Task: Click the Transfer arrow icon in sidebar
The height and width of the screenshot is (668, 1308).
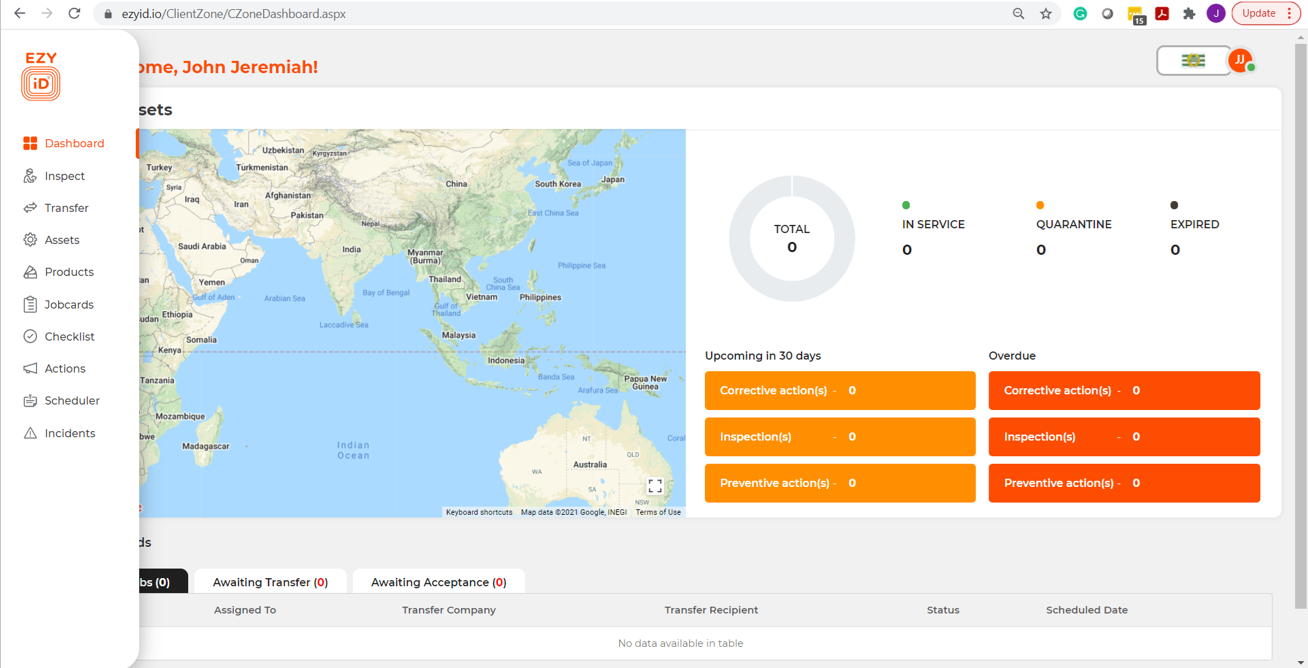Action: tap(30, 207)
